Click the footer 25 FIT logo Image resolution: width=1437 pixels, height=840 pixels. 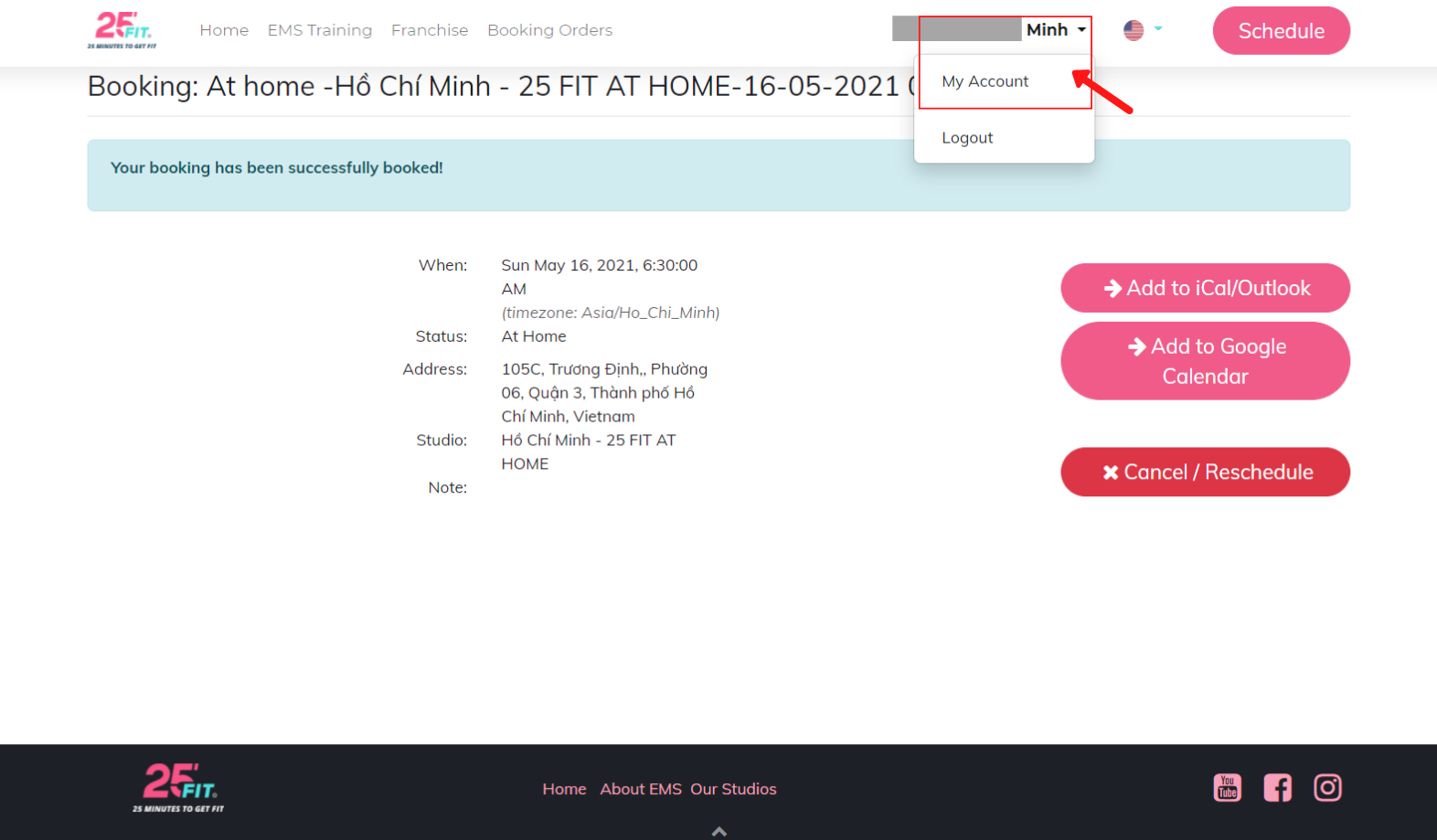178,788
